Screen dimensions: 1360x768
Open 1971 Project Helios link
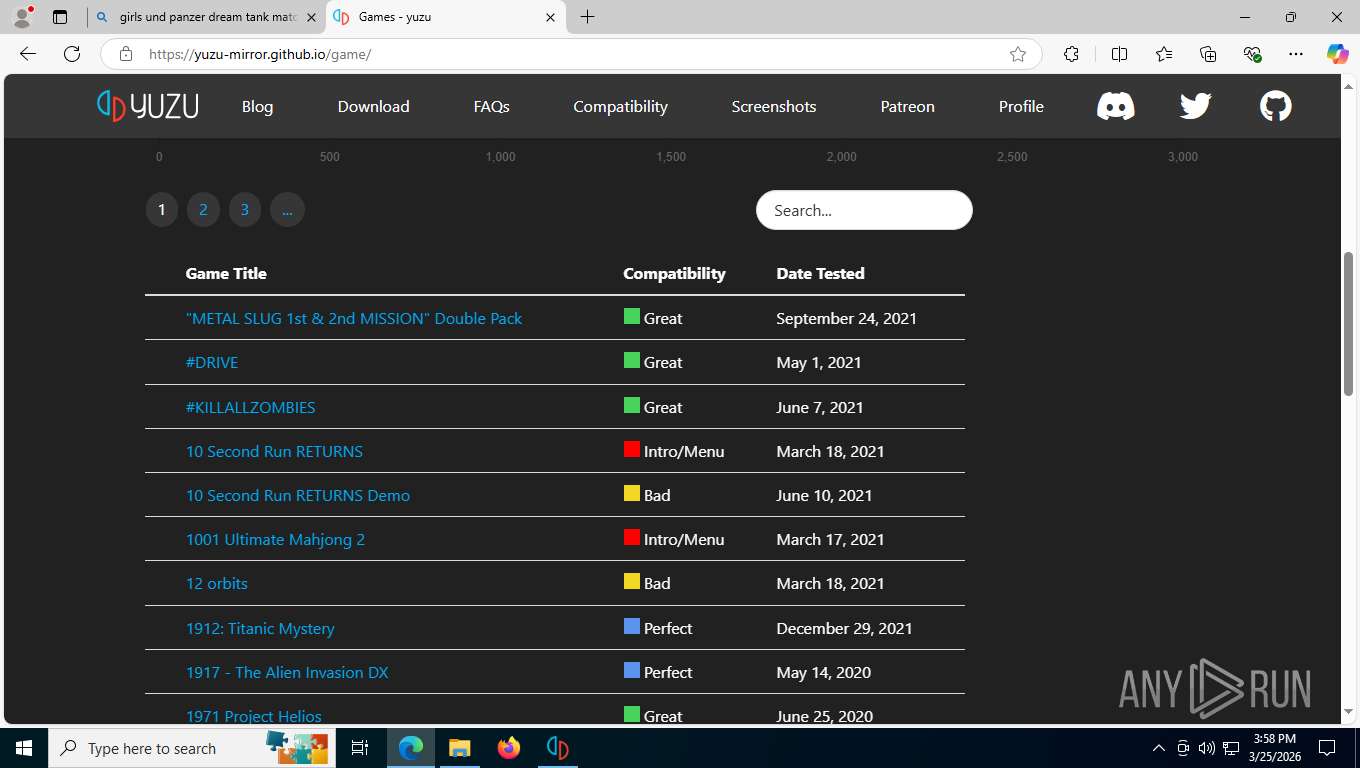click(254, 716)
